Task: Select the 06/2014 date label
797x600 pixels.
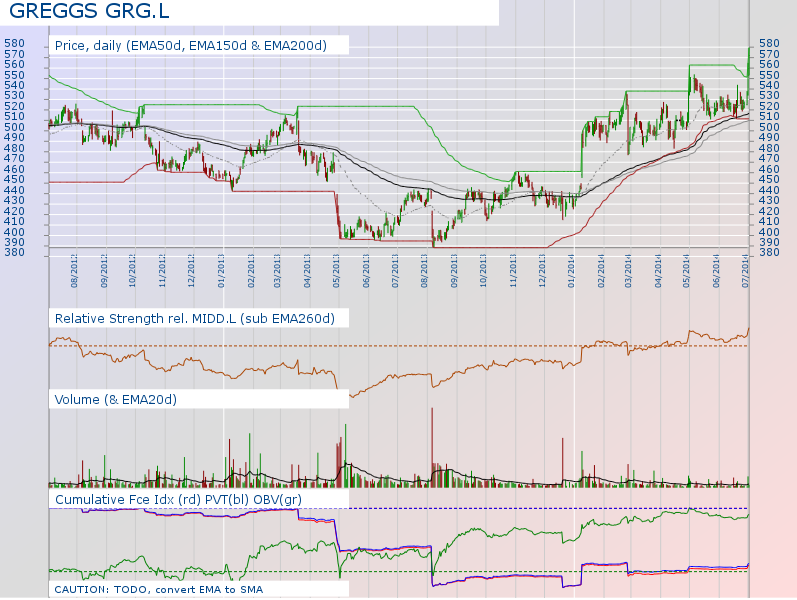Action: coord(716,271)
